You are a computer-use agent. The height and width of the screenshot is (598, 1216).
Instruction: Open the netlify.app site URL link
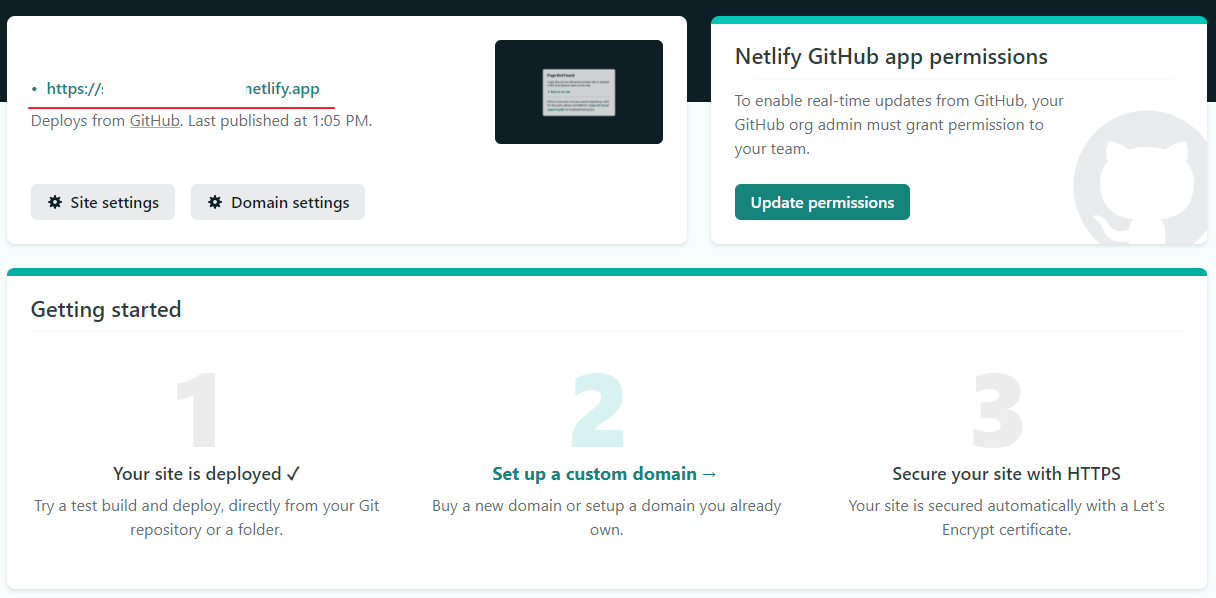point(183,89)
